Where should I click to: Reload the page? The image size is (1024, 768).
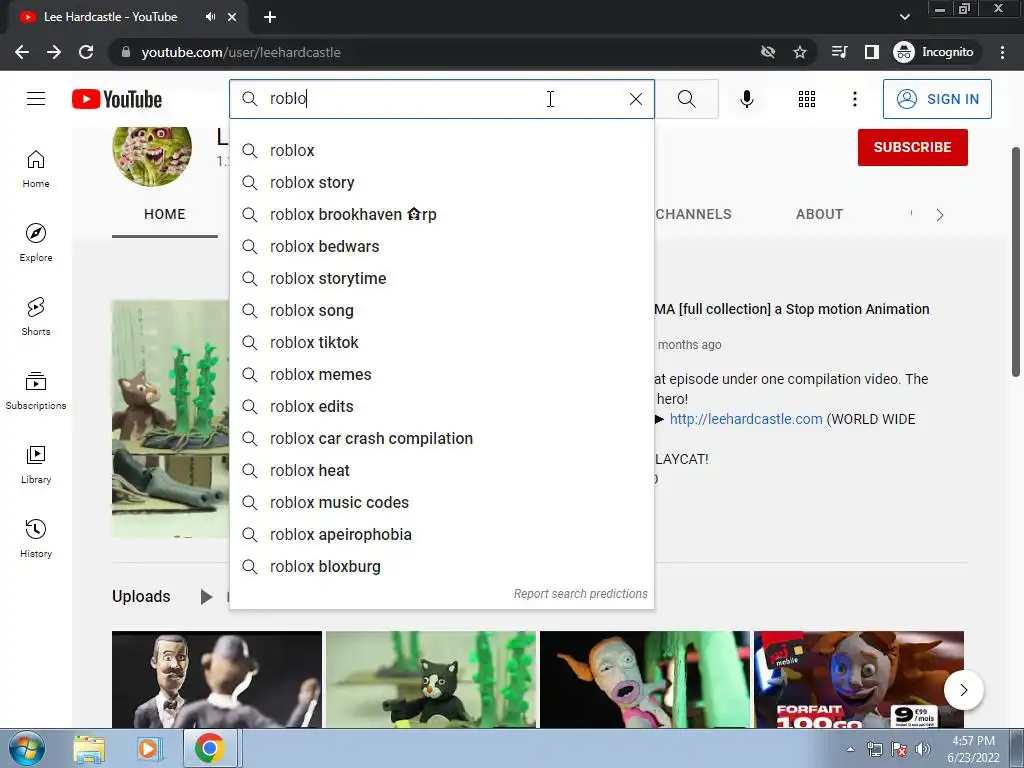pyautogui.click(x=86, y=52)
